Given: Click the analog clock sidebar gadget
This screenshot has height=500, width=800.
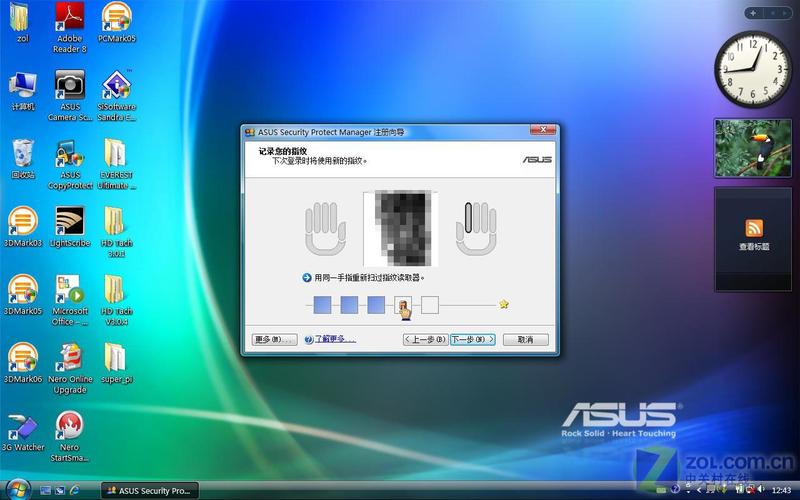Looking at the screenshot, I should [x=753, y=70].
